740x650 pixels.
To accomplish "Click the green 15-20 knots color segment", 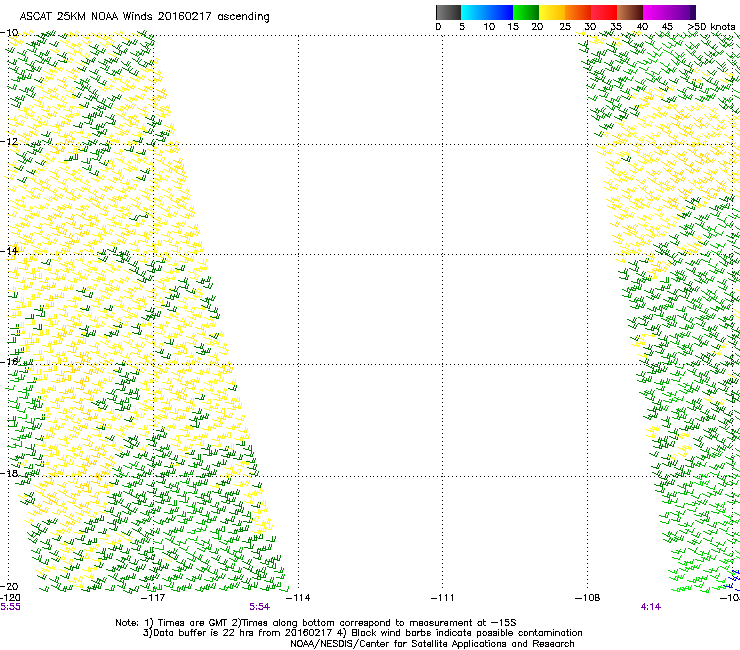I will 525,12.
